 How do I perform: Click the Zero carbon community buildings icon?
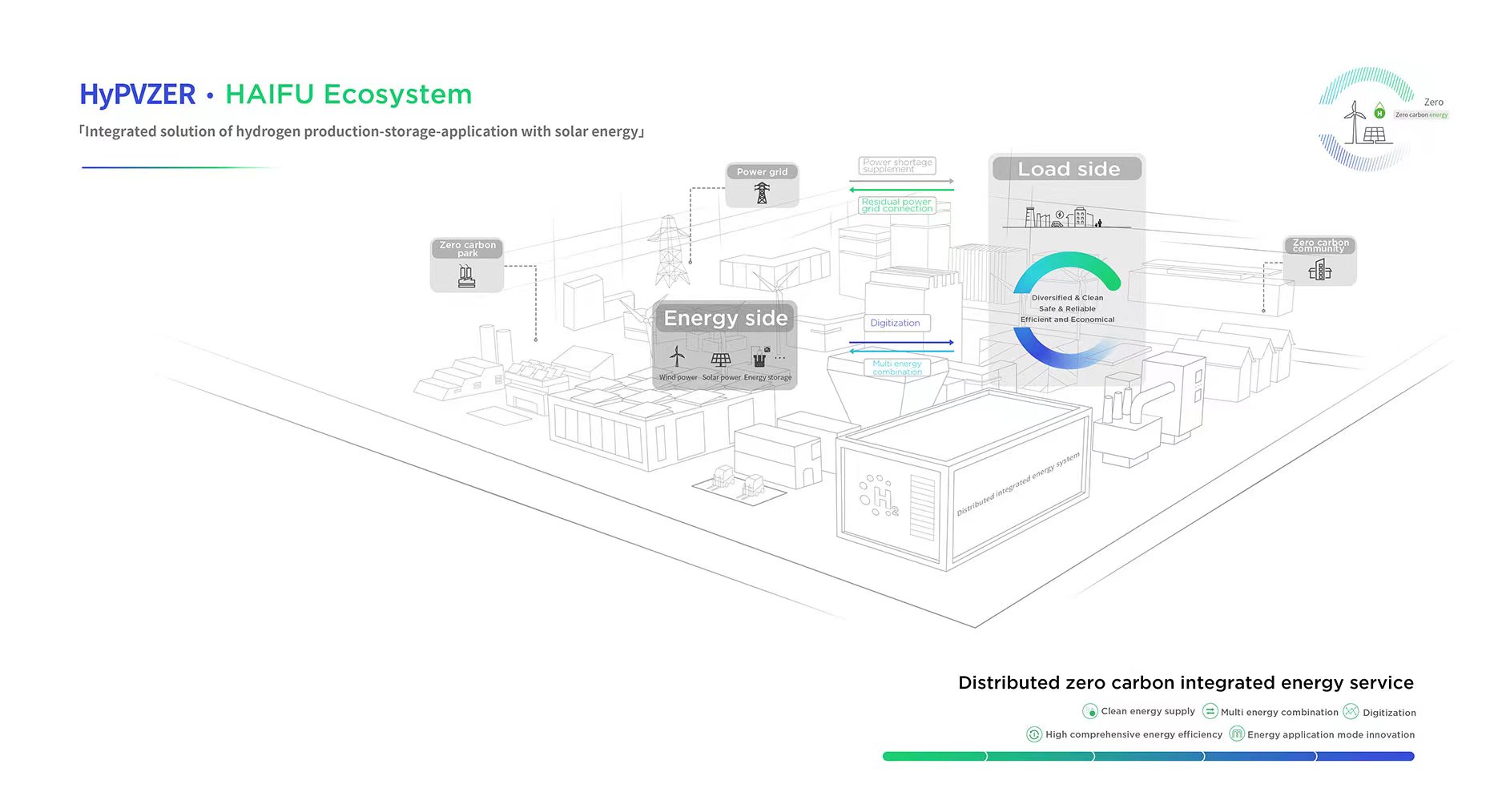point(1319,271)
